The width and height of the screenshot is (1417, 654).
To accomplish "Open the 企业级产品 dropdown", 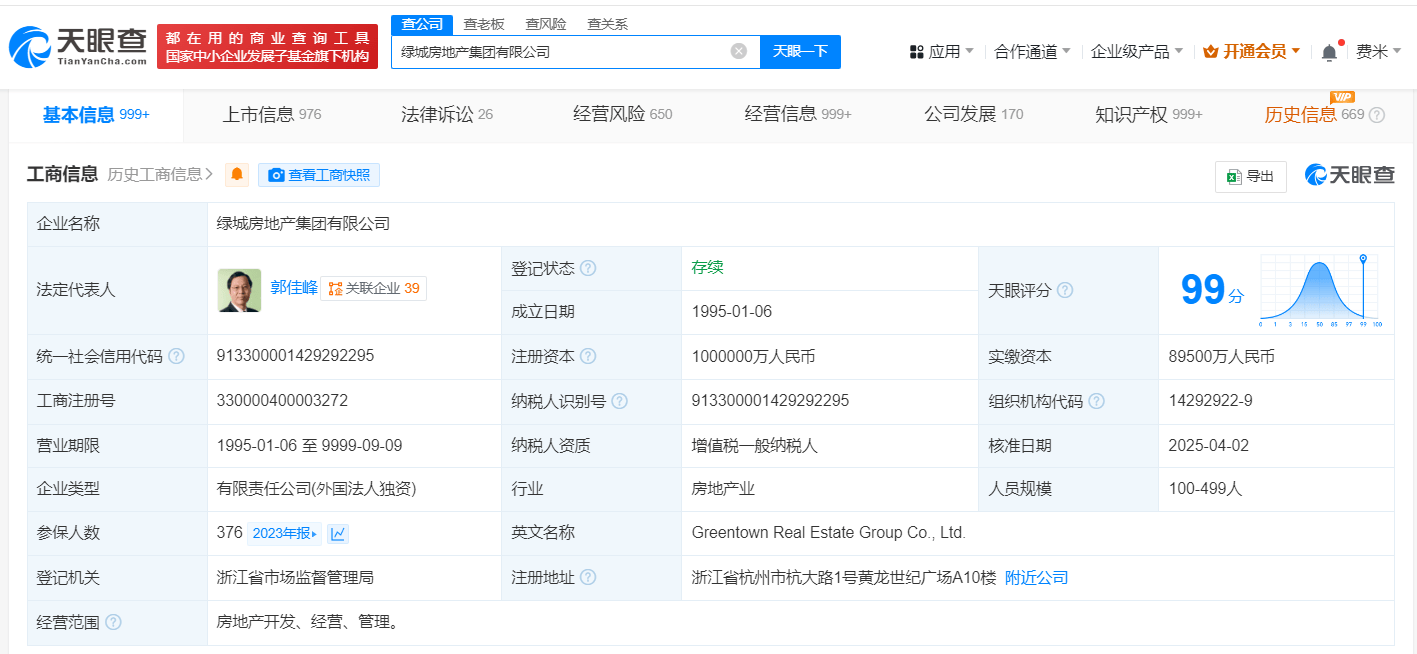I will pos(1136,51).
